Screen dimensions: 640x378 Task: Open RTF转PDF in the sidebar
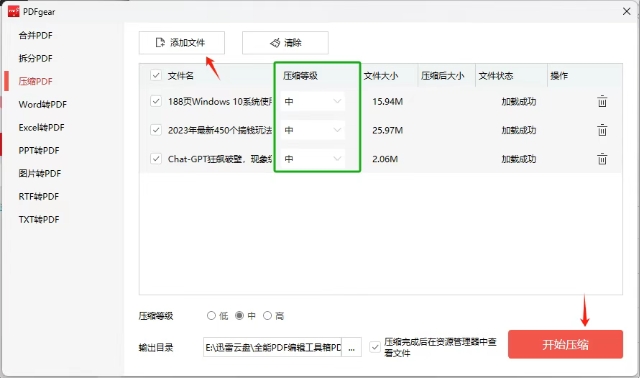tap(39, 196)
